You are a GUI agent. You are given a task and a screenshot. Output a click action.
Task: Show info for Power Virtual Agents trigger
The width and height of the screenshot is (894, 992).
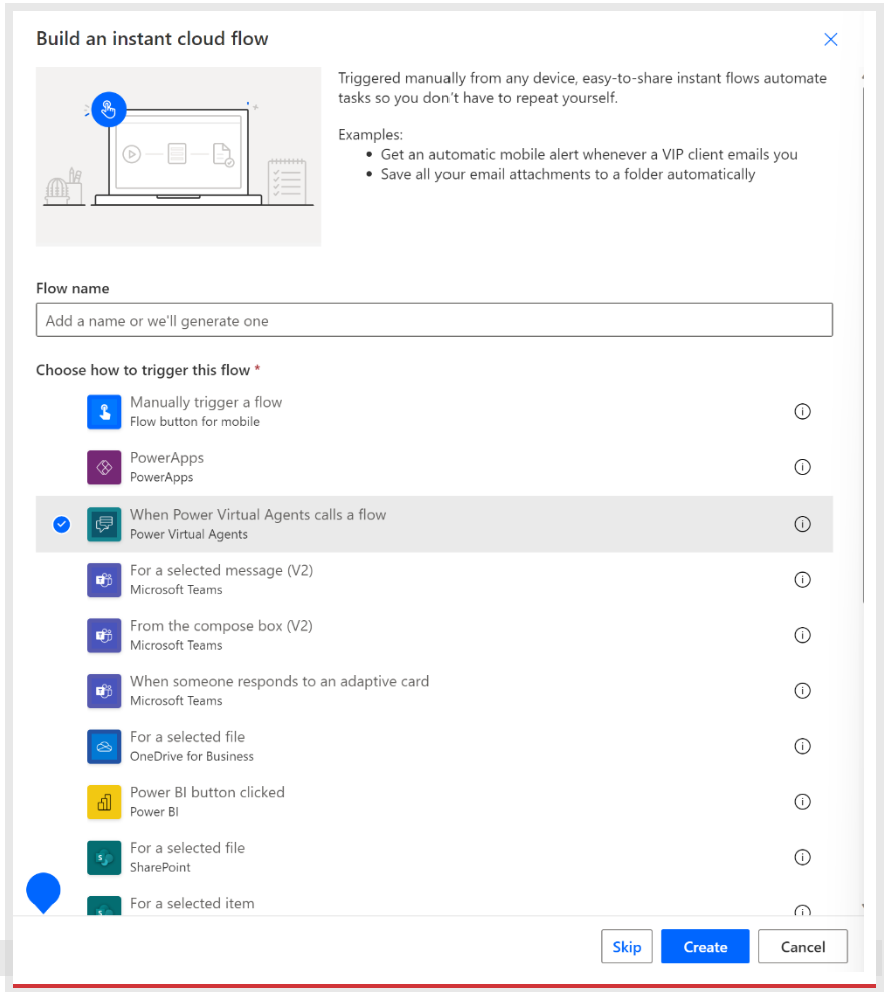click(x=802, y=524)
